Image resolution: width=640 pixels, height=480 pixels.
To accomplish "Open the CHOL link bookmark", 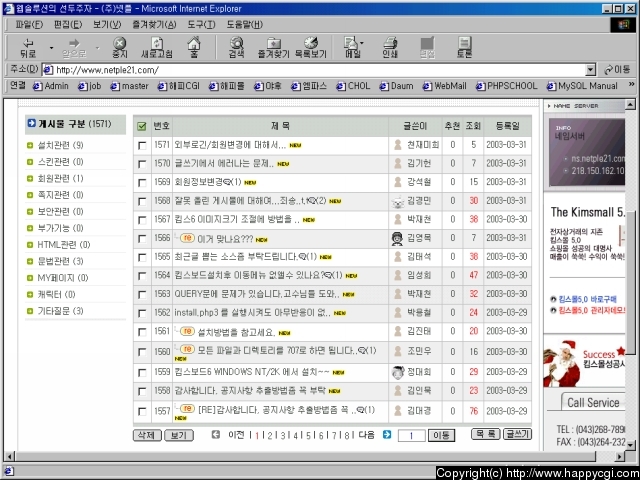I will 353,86.
